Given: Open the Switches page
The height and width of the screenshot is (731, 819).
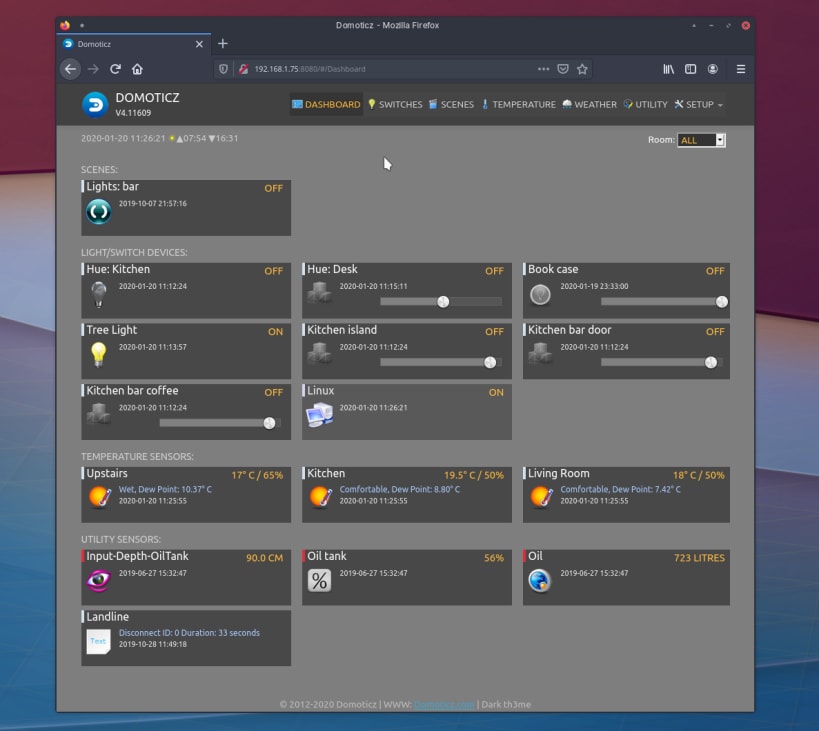Looking at the screenshot, I should tap(395, 104).
